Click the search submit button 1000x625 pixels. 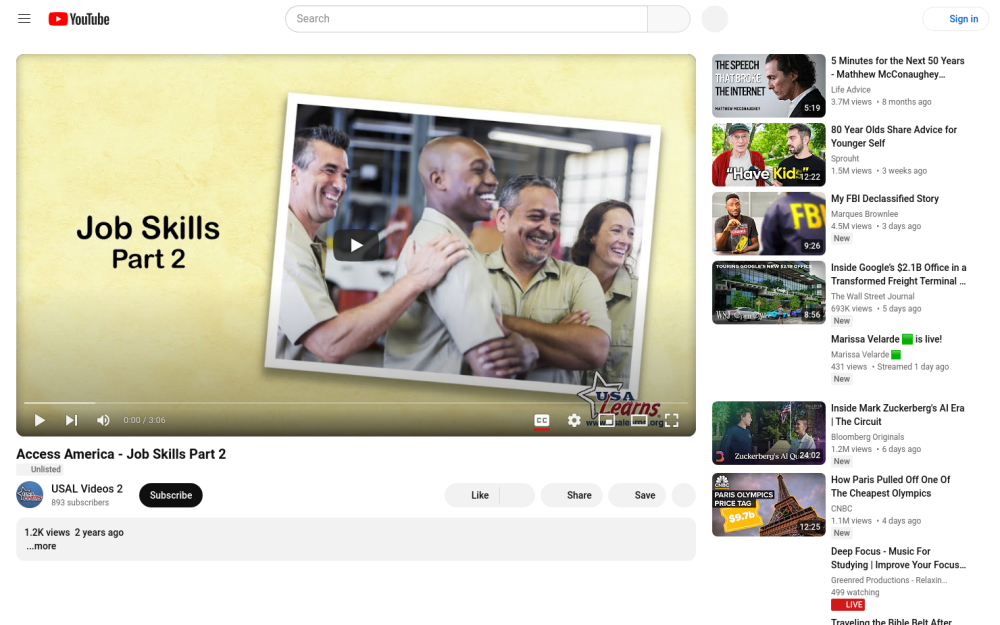pos(668,18)
